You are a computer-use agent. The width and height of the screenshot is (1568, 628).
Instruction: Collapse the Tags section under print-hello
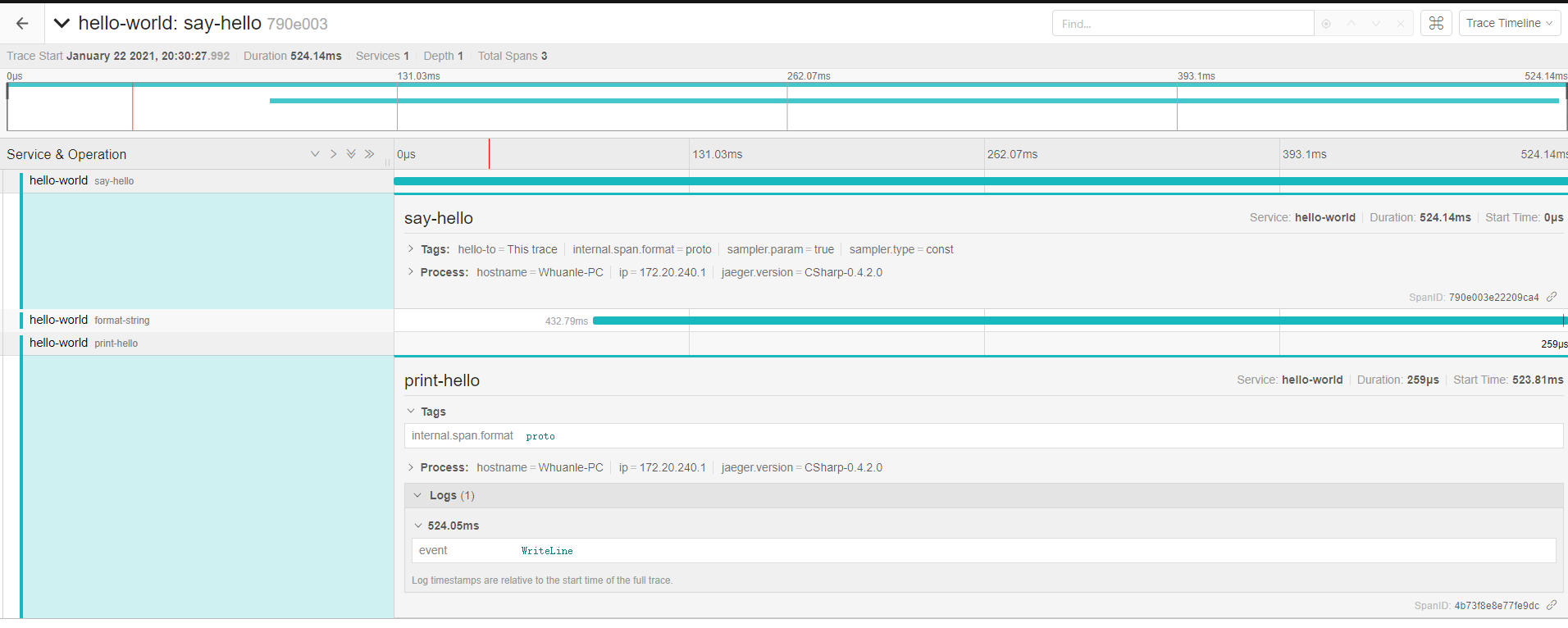click(x=411, y=412)
